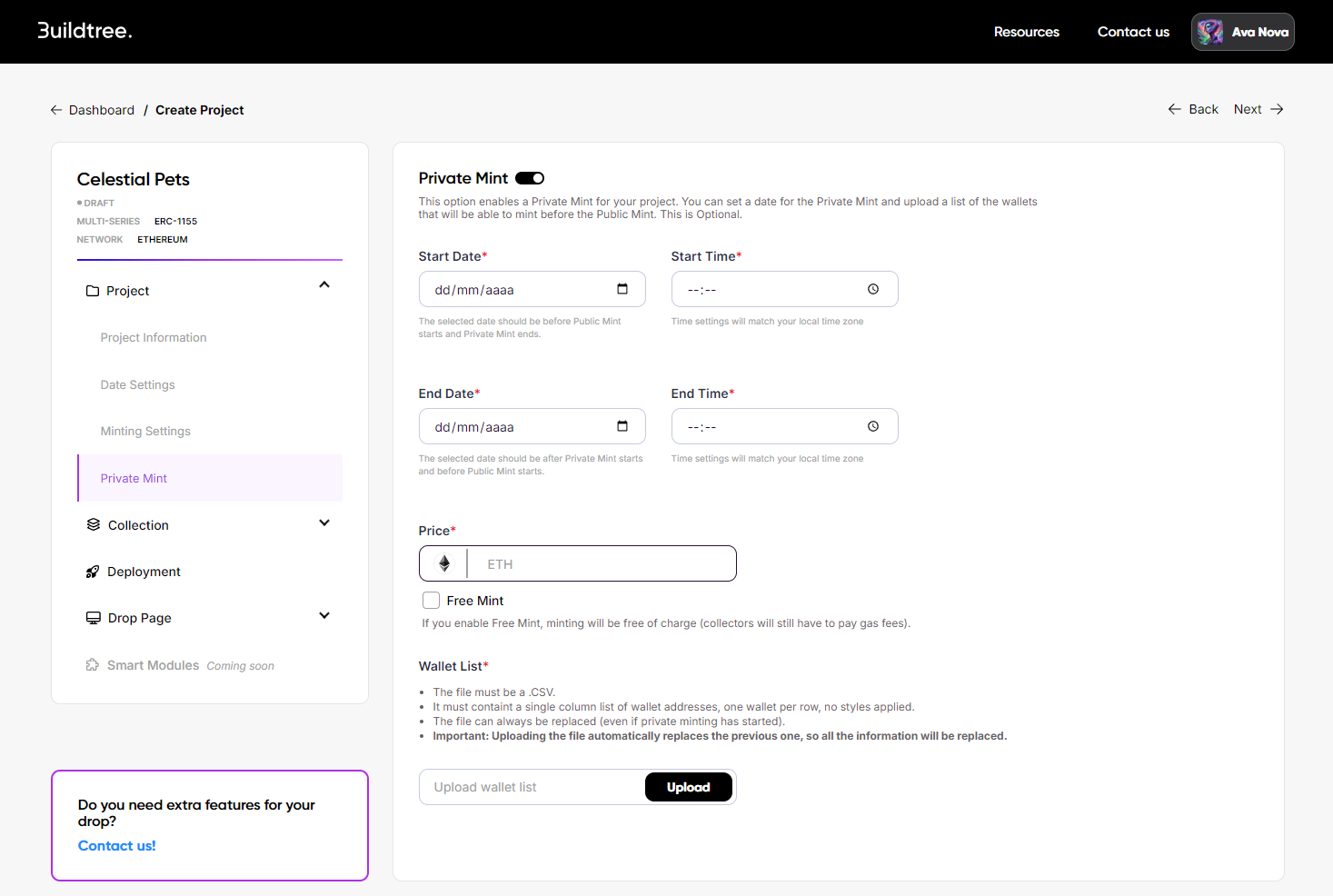Click the Contact us! link
Viewport: 1333px width, 896px height.
(x=117, y=846)
